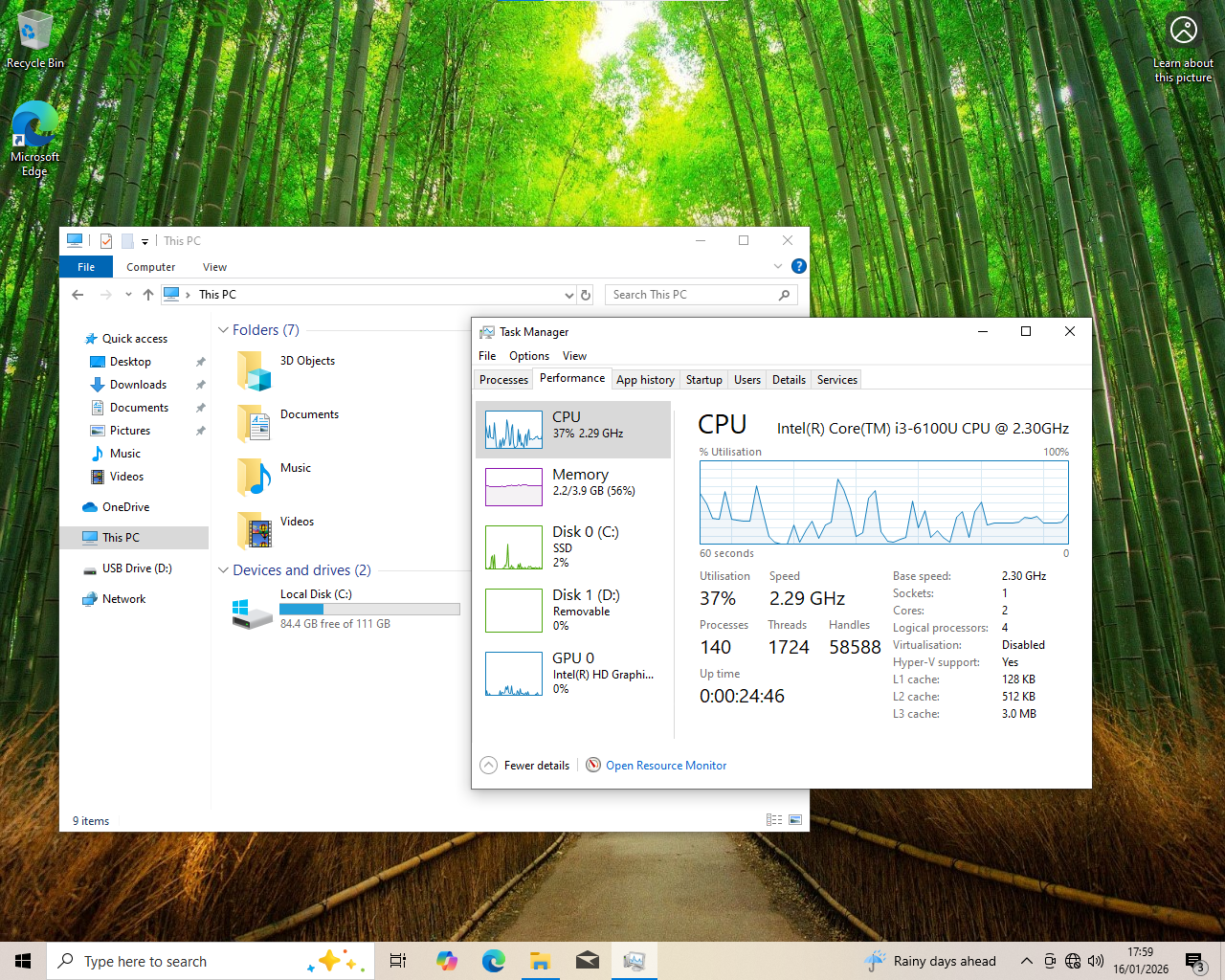Open Resource Monitor

coord(665,765)
